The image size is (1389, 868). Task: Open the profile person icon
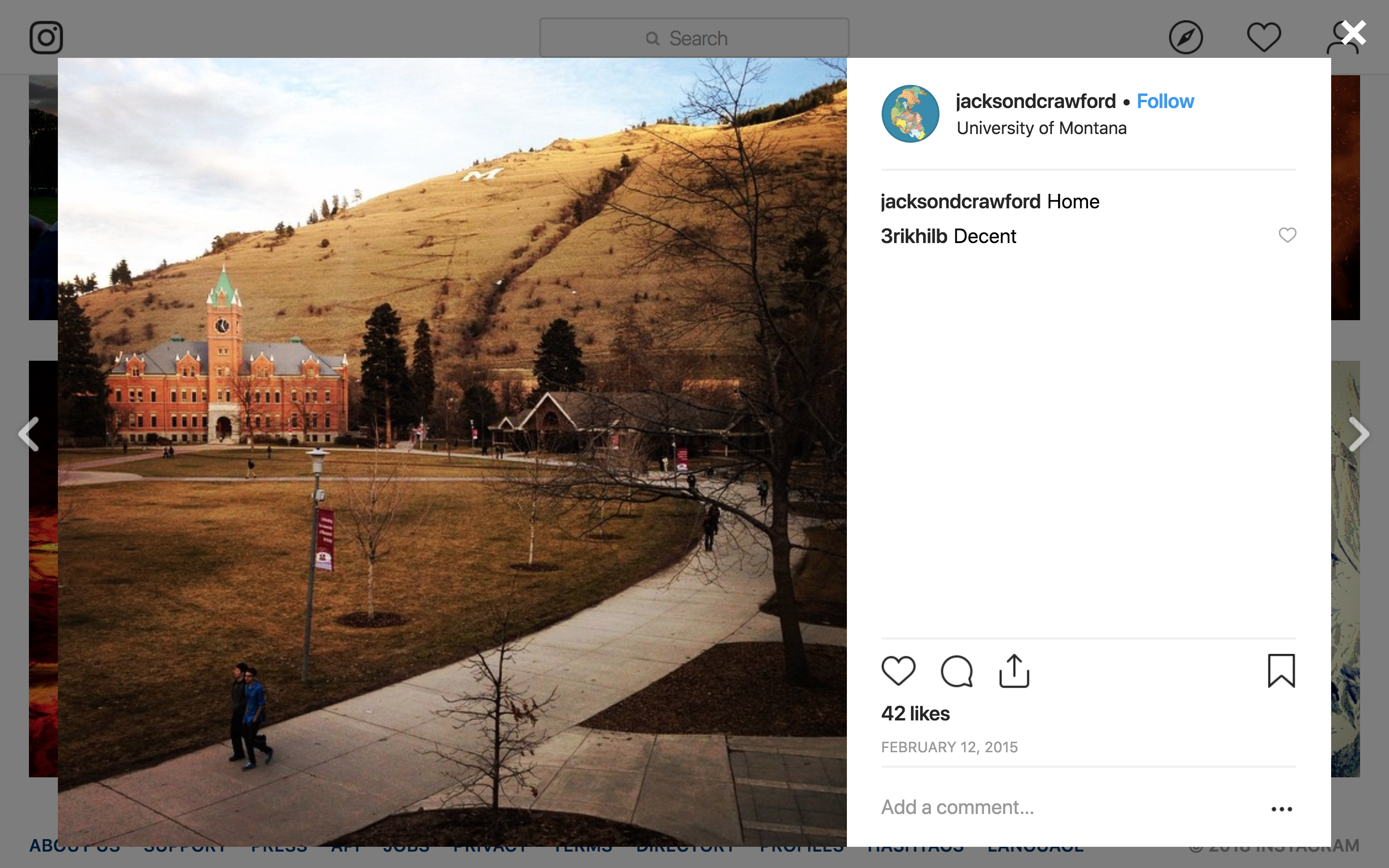[x=1342, y=38]
